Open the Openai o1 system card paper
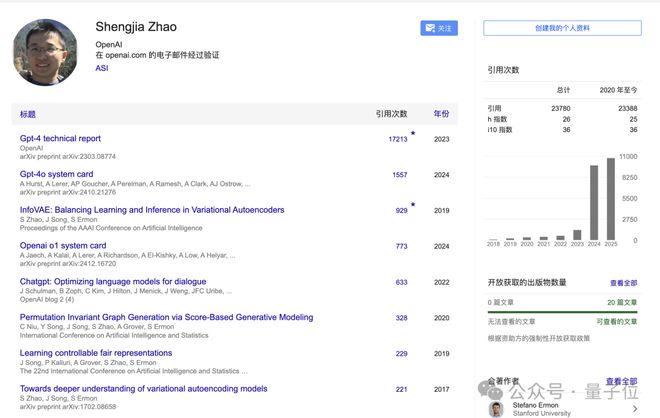 pyautogui.click(x=63, y=245)
